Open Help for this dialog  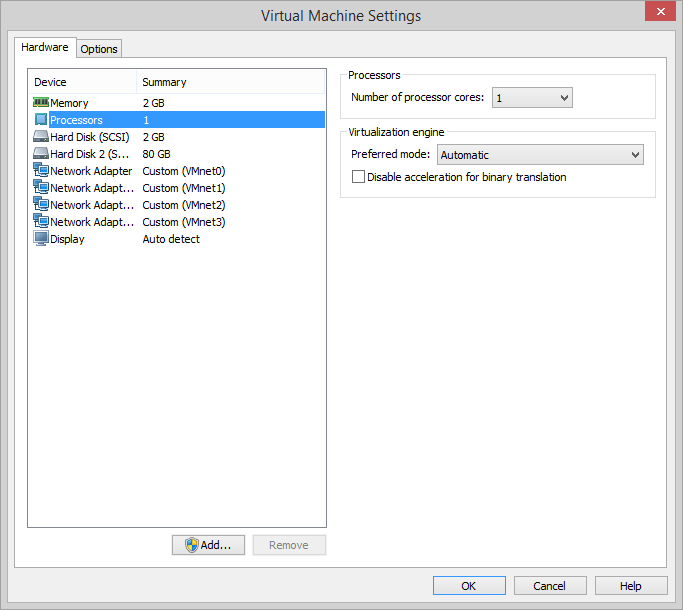(x=631, y=586)
